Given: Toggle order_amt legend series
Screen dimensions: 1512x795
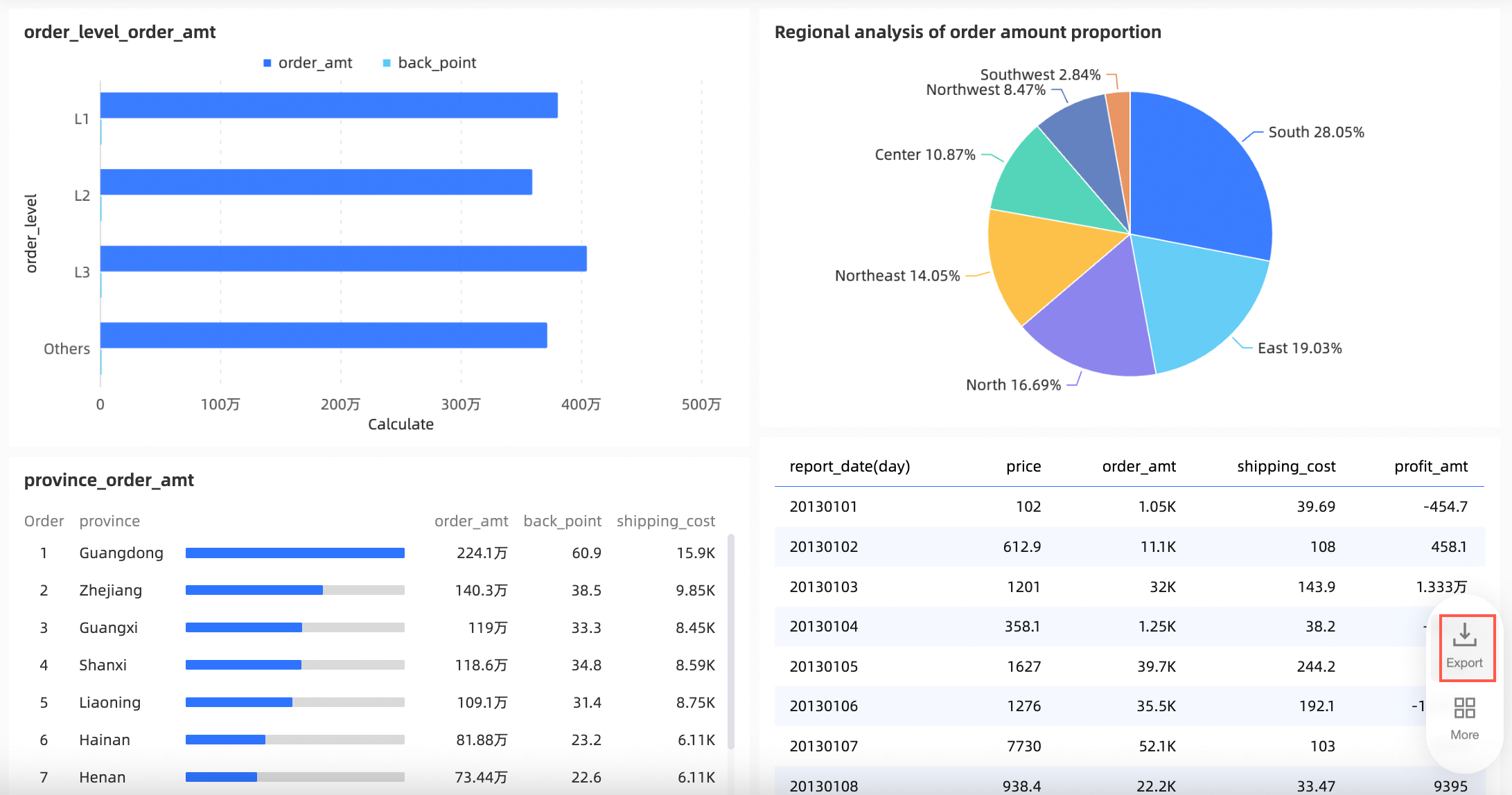Looking at the screenshot, I should (x=308, y=63).
